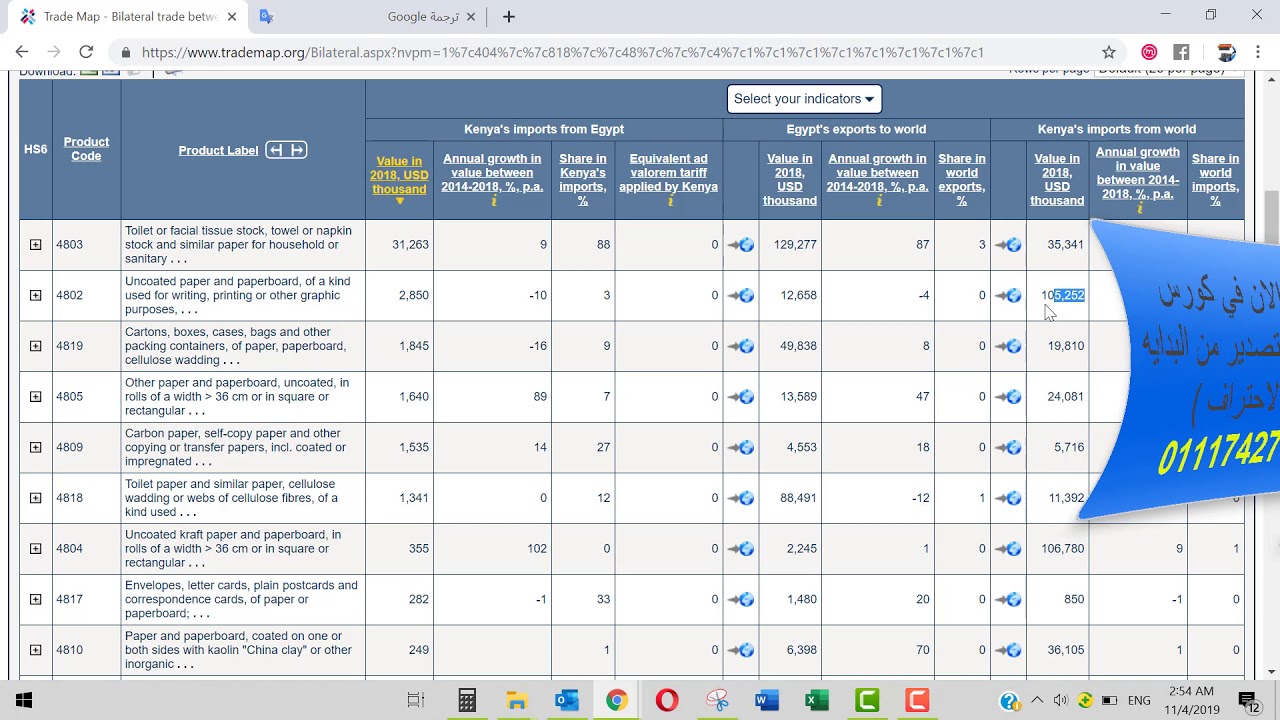Expand product row 4810
The width and height of the screenshot is (1280, 720).
[36, 650]
